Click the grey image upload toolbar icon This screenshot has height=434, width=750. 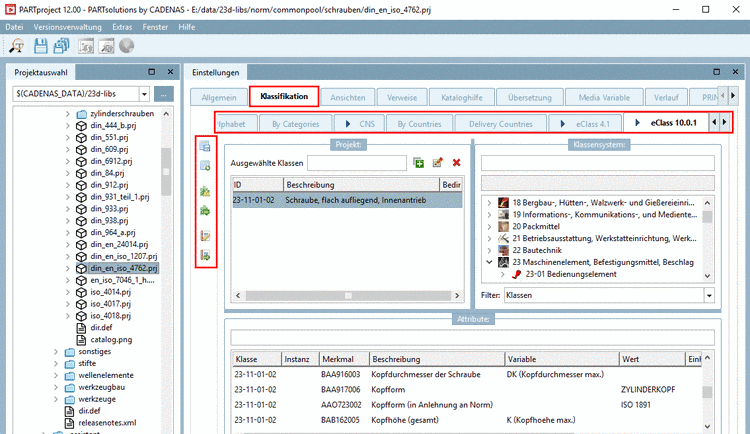pyautogui.click(x=86, y=46)
